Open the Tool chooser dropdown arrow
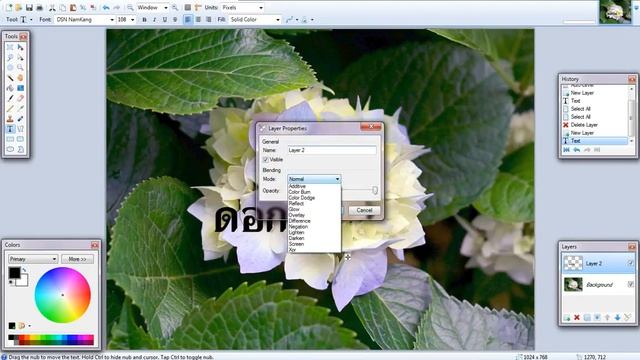The width and height of the screenshot is (640, 360). pyautogui.click(x=31, y=20)
